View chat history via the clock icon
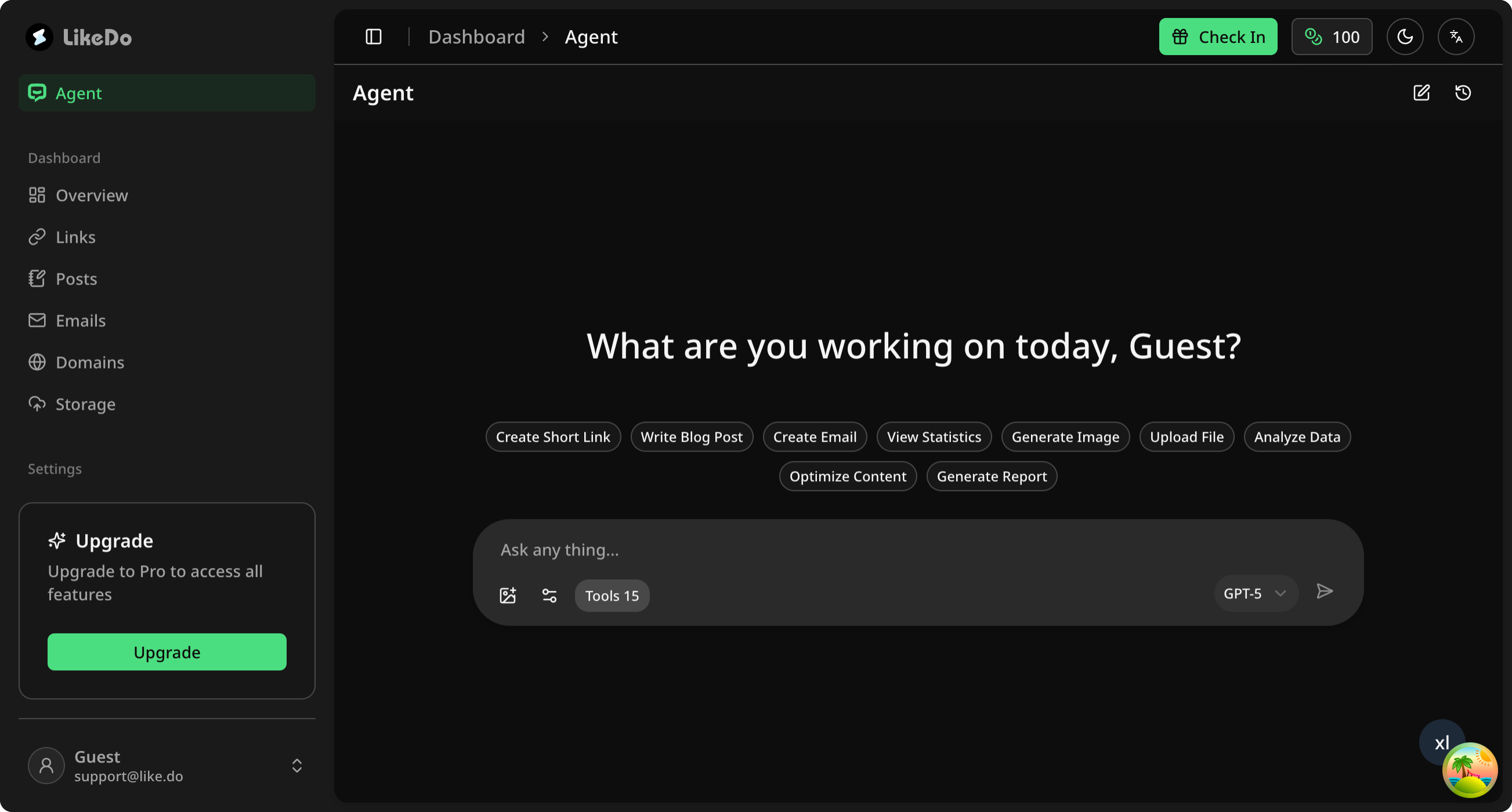This screenshot has width=1512, height=812. tap(1463, 93)
